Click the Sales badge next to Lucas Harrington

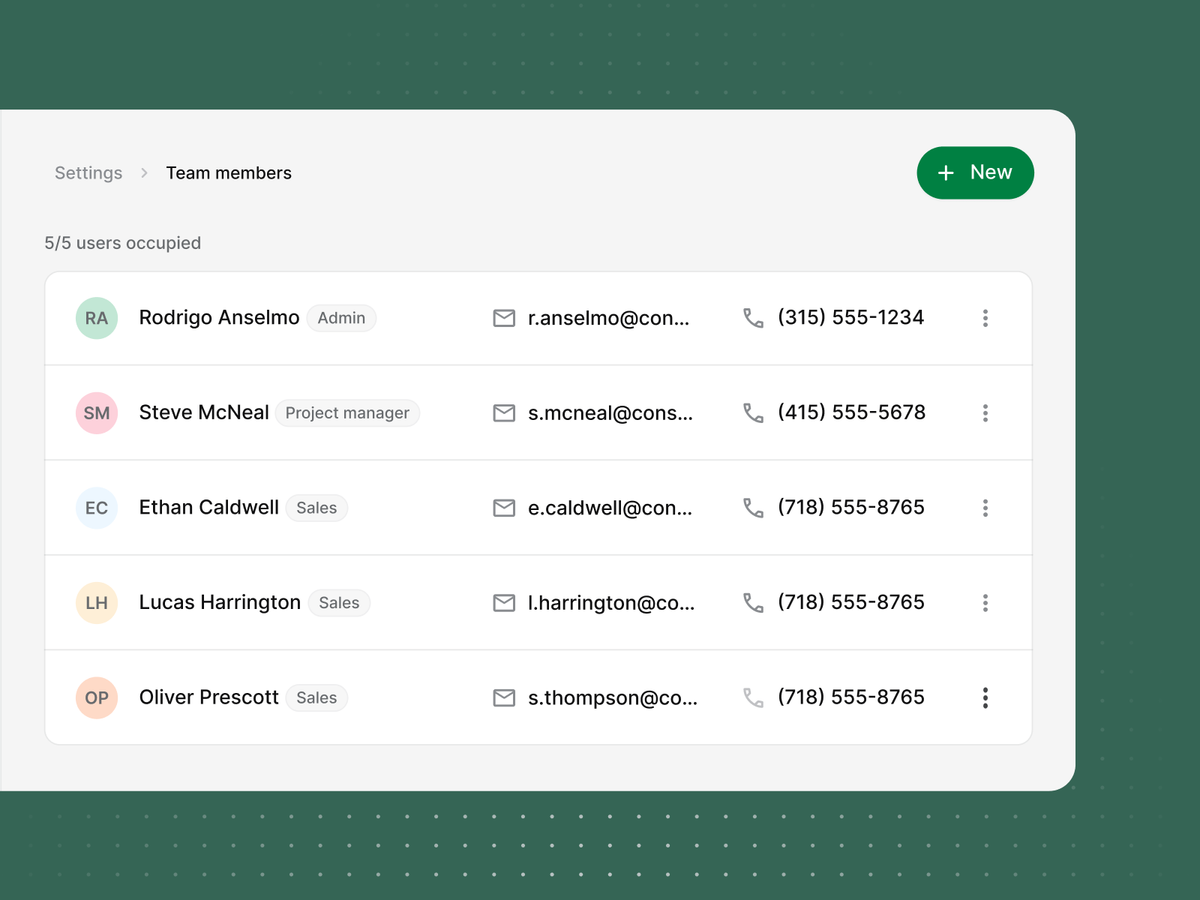coord(339,603)
